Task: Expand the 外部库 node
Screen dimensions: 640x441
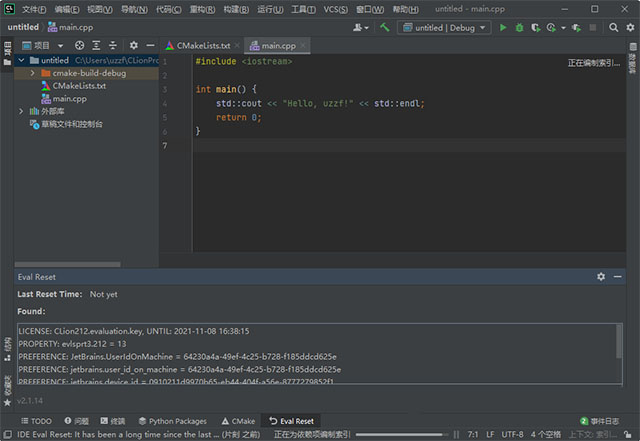Action: [21, 112]
